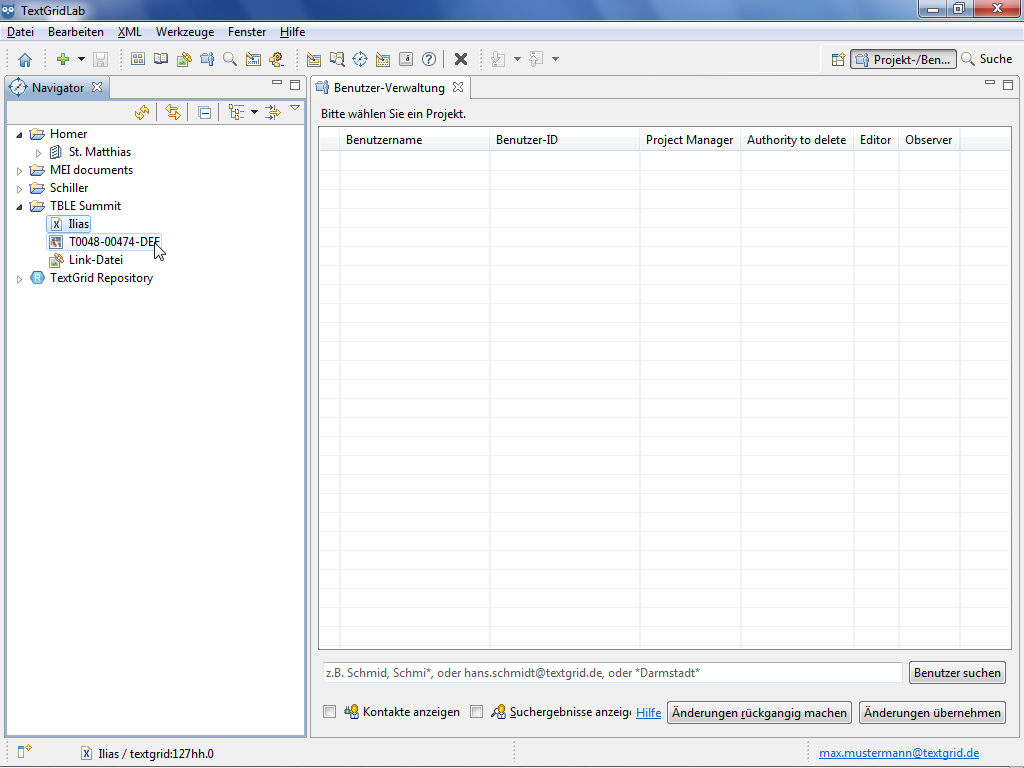
Task: Enable the Kontakte anzeigen checkbox
Action: (x=329, y=712)
